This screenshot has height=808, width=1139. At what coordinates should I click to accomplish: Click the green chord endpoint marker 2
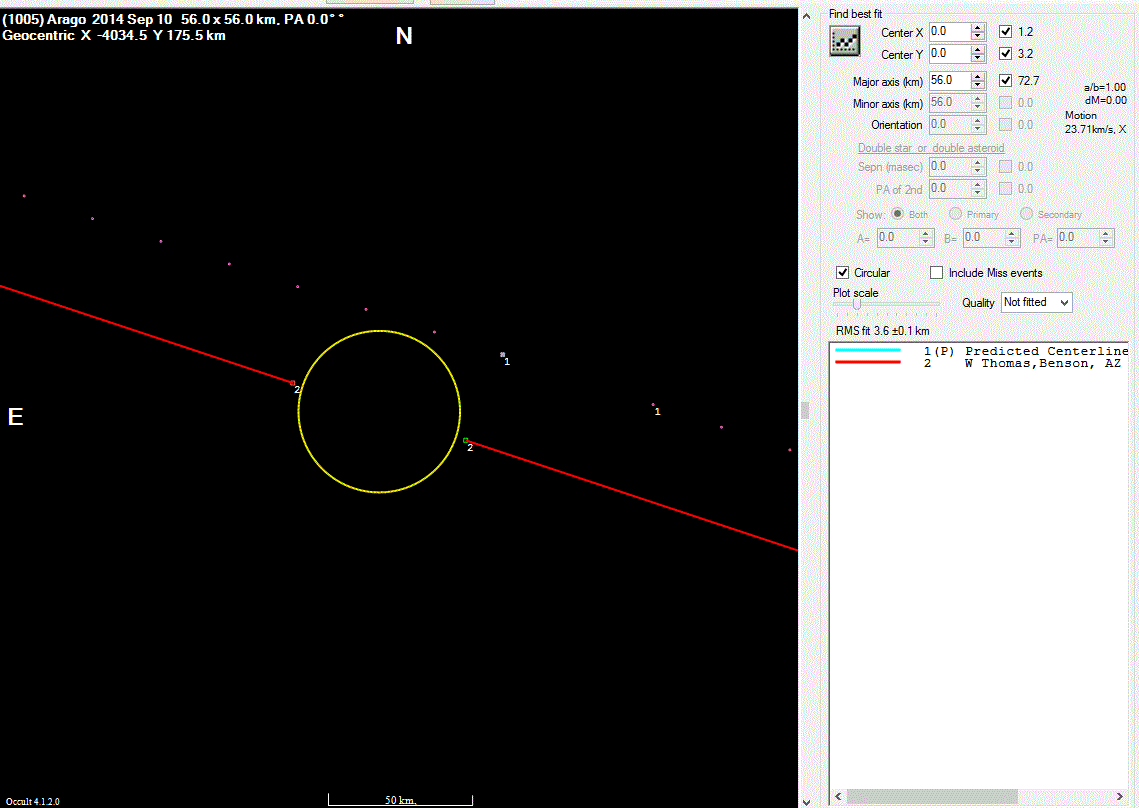[465, 440]
